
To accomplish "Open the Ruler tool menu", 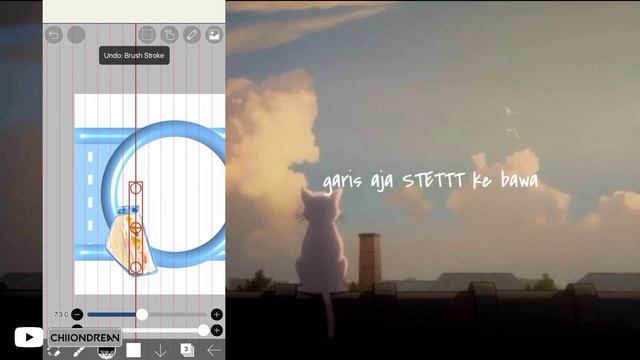I will click(192, 35).
